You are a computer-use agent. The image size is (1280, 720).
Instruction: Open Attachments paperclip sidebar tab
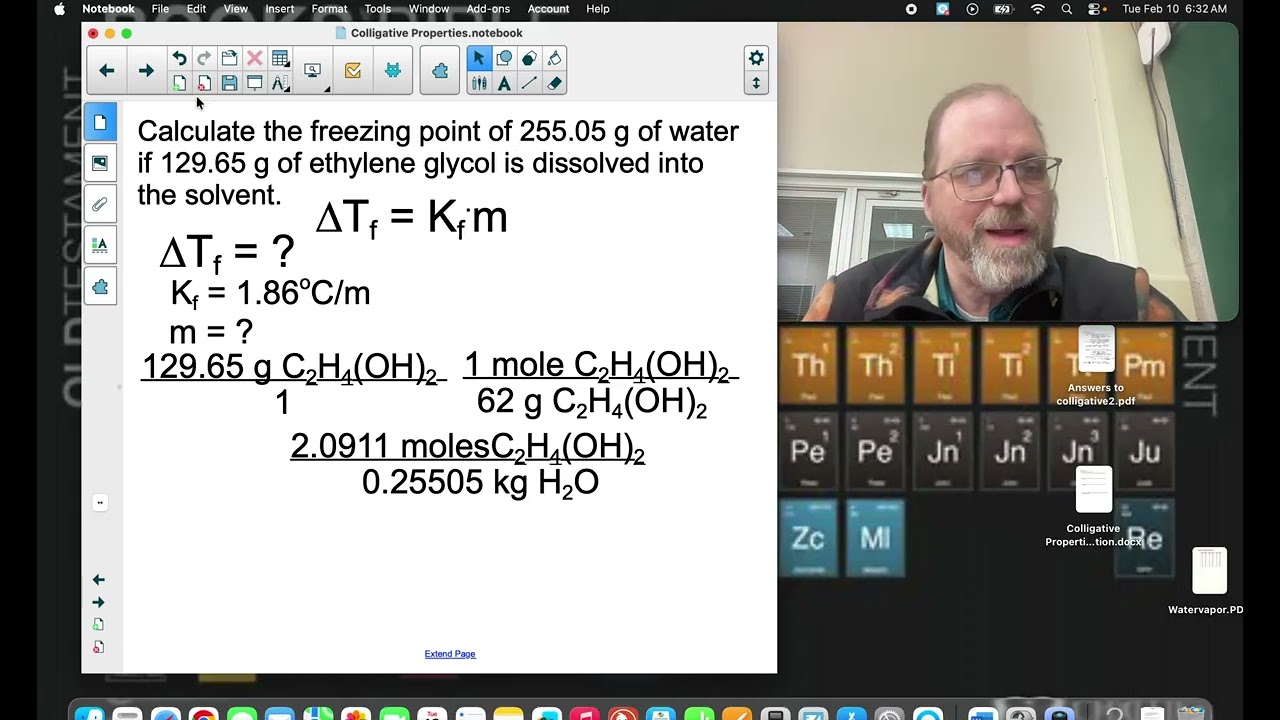(x=100, y=204)
